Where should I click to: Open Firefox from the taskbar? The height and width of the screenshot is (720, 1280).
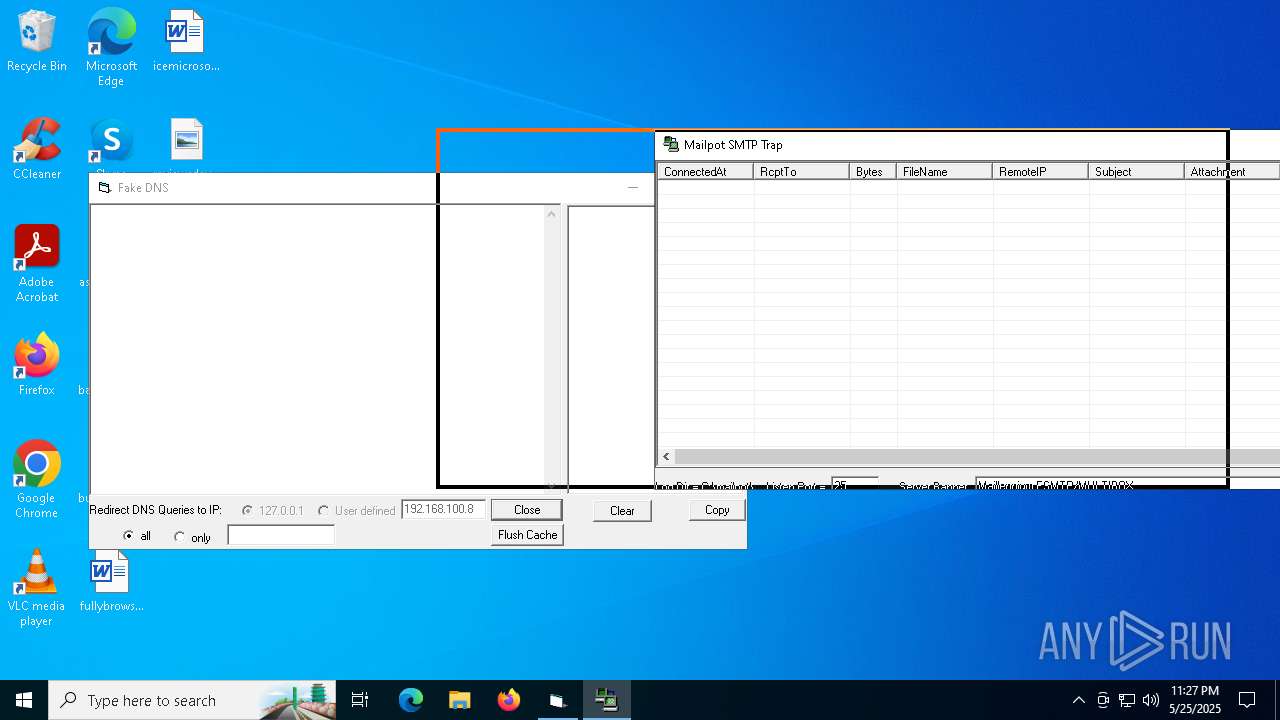click(x=508, y=700)
